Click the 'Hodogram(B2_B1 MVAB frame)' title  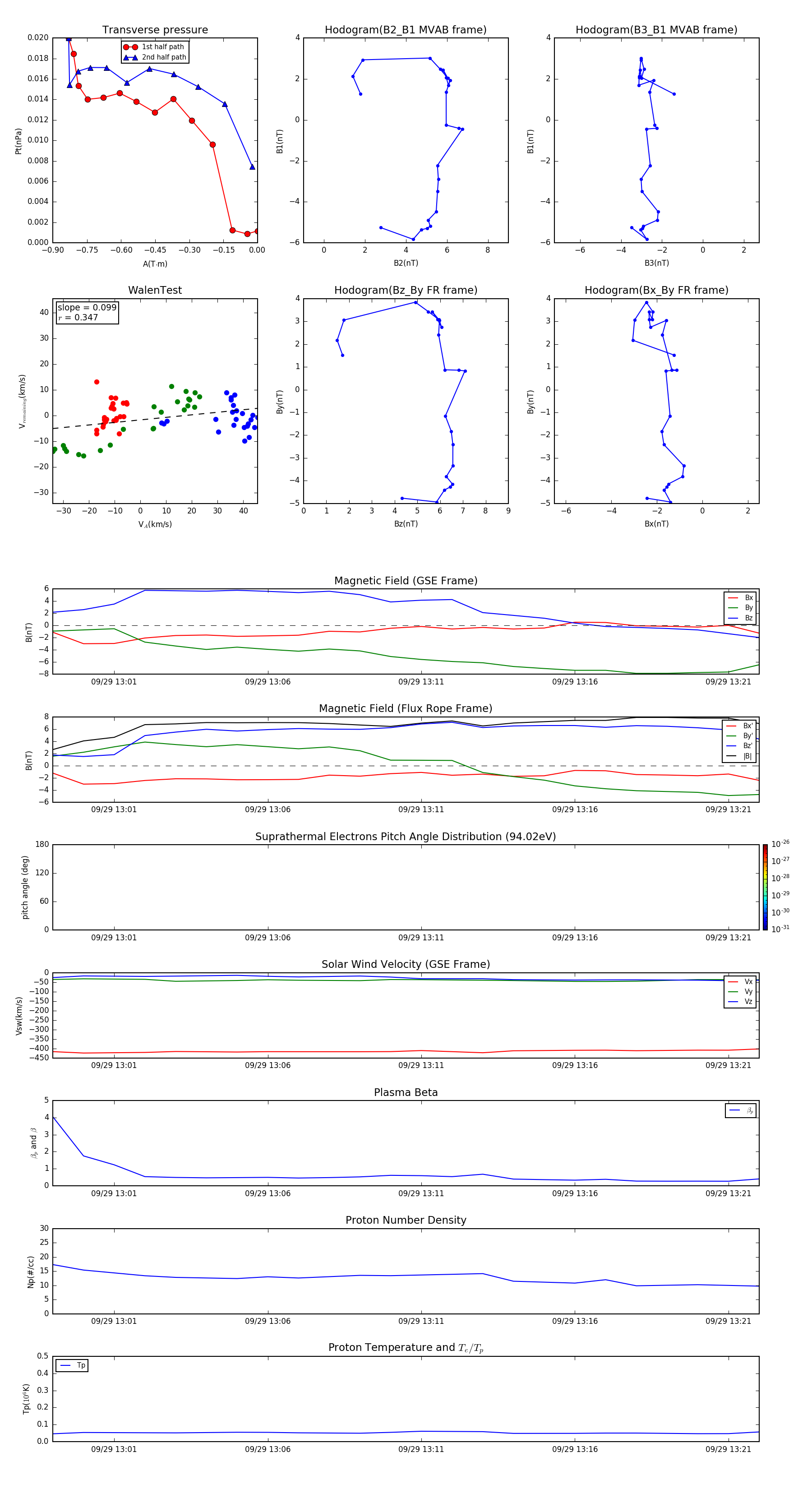pos(406,30)
